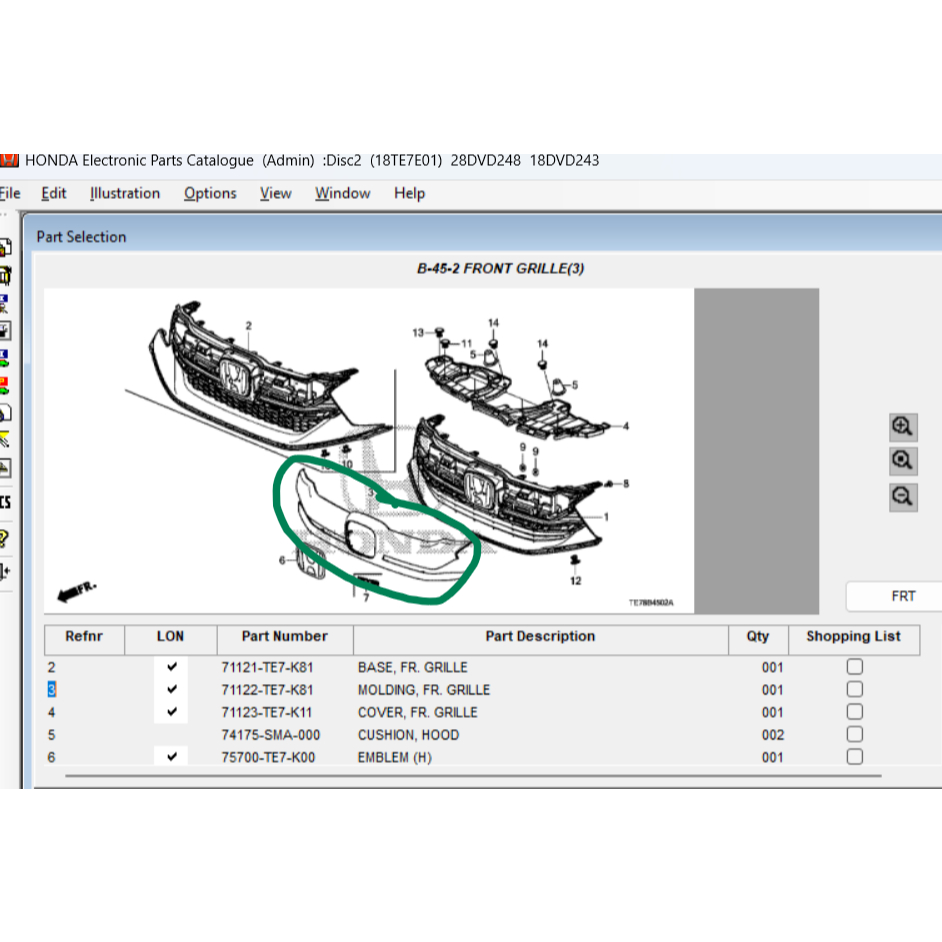Click the Honda logo in the title bar
942x942 pixels.
coord(9,160)
